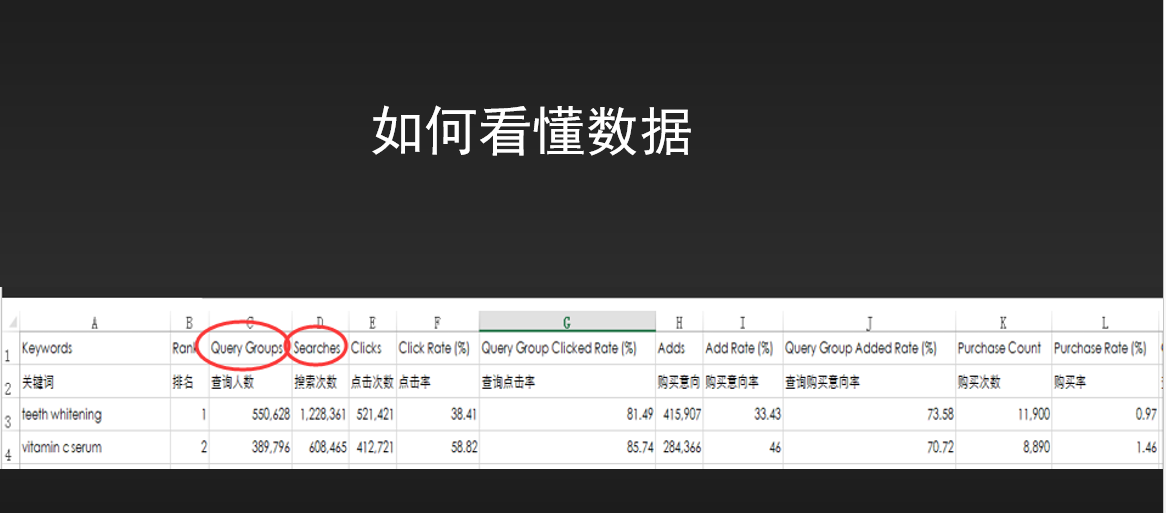
Task: Select the column A header
Action: (94, 322)
